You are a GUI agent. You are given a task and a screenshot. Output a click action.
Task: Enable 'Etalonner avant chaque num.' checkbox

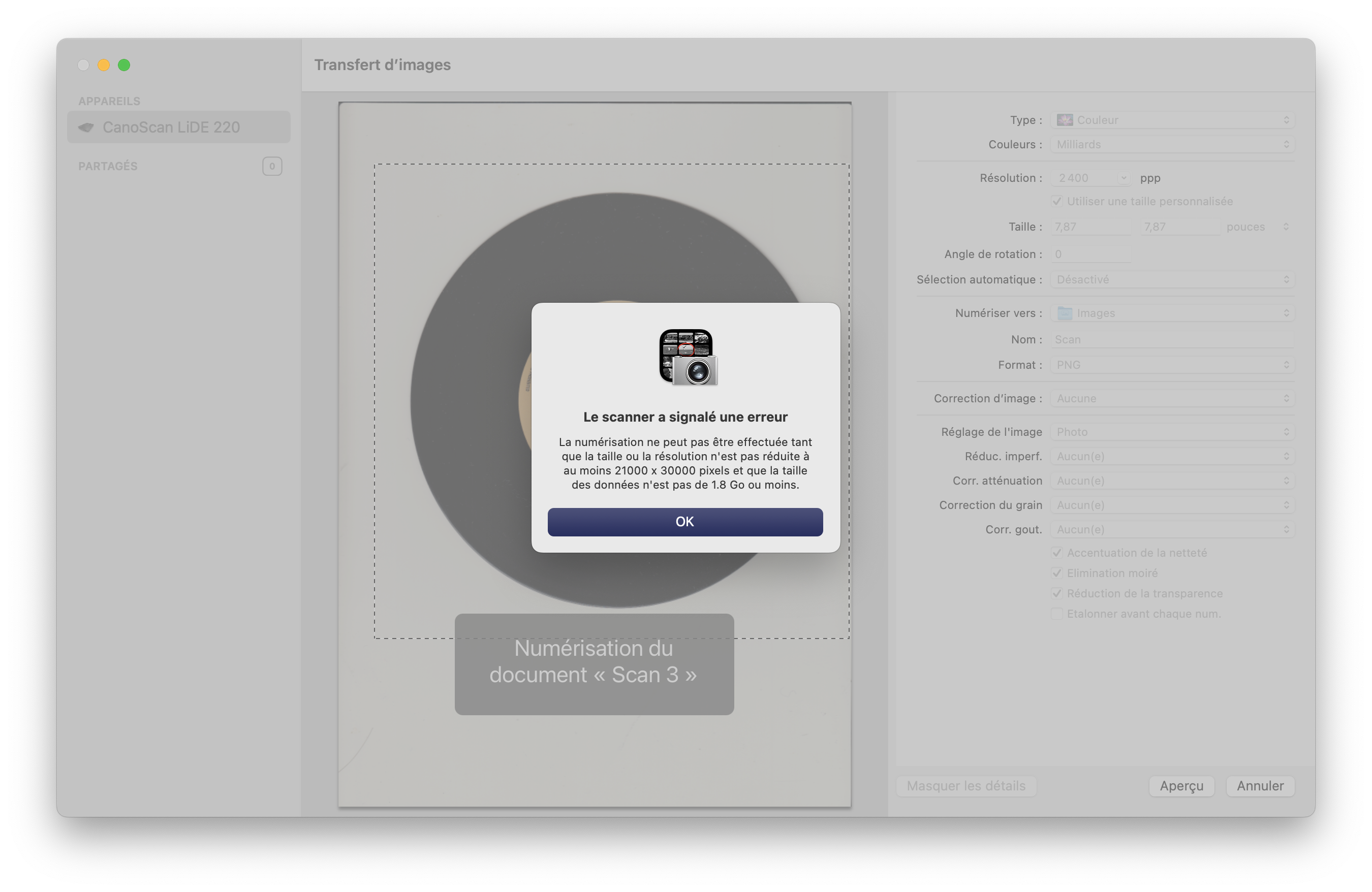point(1056,614)
